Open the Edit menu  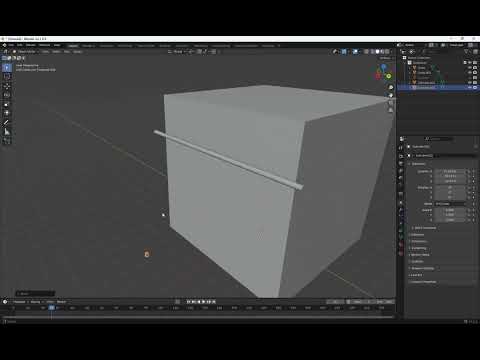click(x=20, y=45)
